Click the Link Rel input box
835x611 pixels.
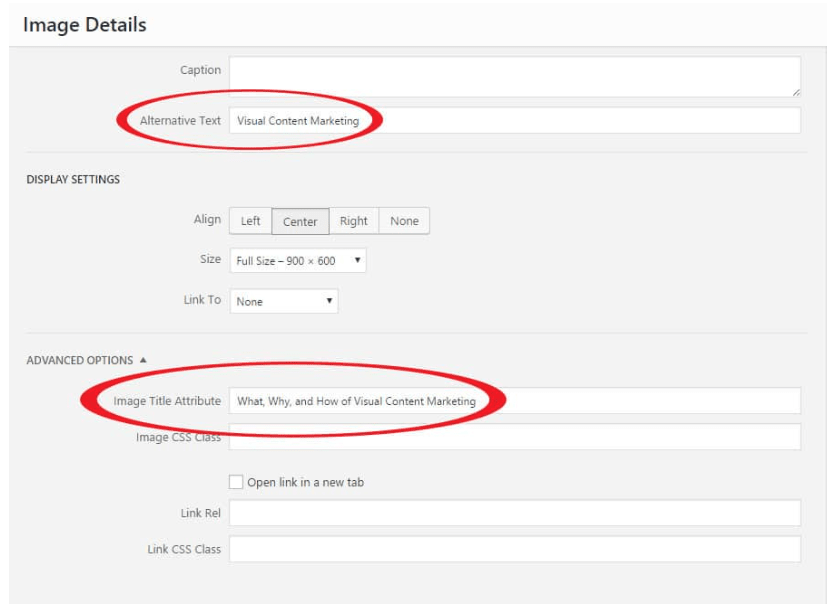click(x=514, y=513)
